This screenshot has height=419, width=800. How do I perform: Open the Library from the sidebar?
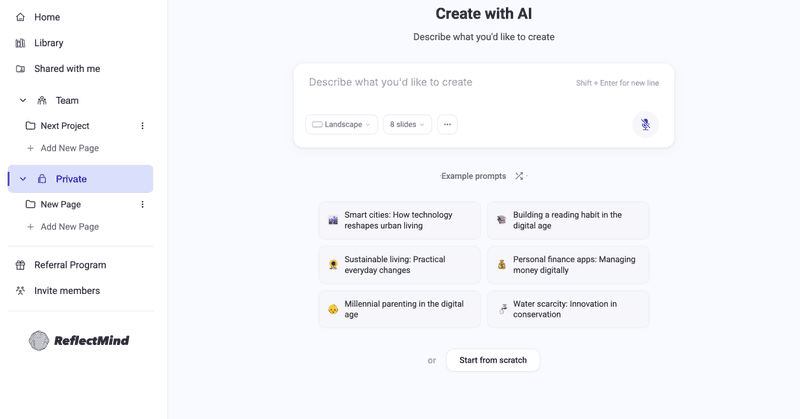tap(48, 43)
